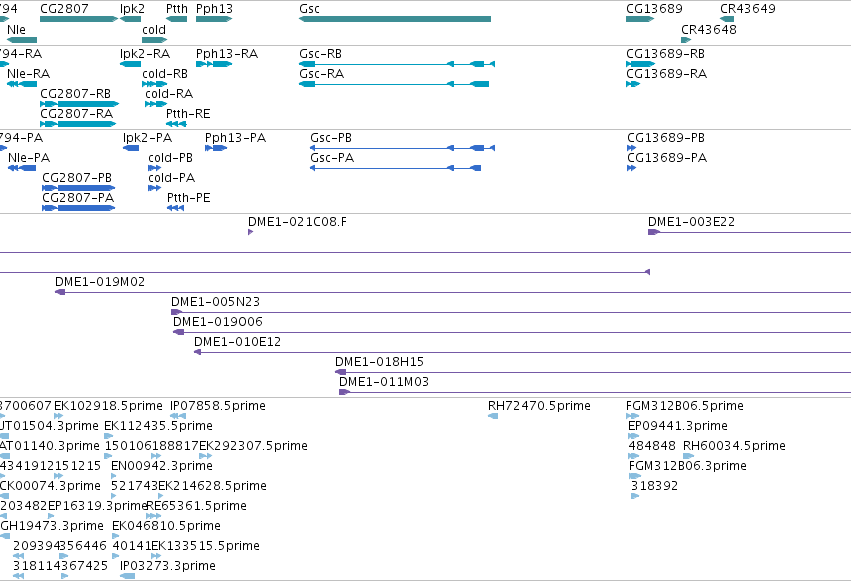Click the RH60034.5prime EST label
851x581 pixels.
point(734,446)
